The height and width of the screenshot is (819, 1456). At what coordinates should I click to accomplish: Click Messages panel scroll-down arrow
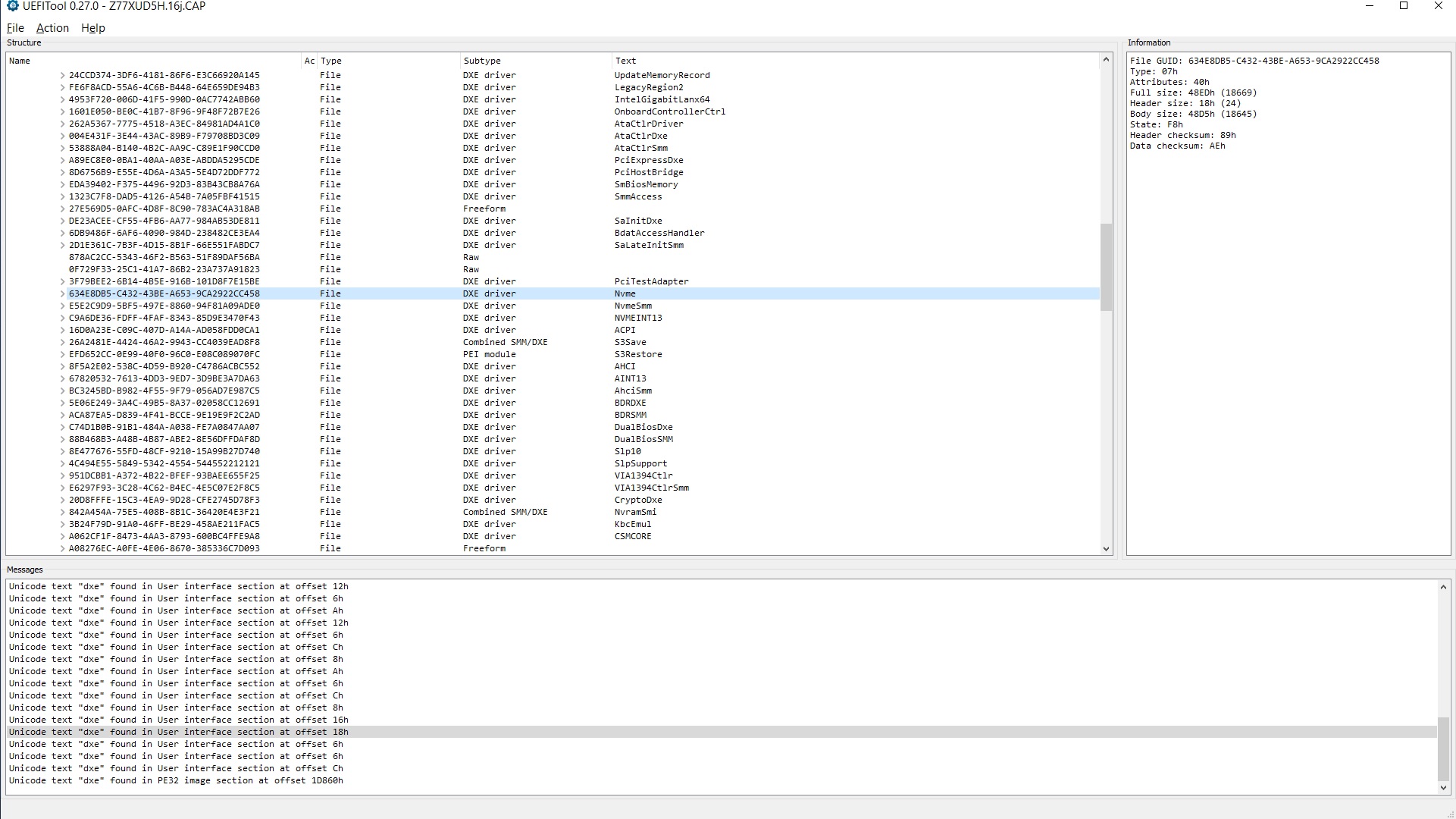[x=1443, y=788]
